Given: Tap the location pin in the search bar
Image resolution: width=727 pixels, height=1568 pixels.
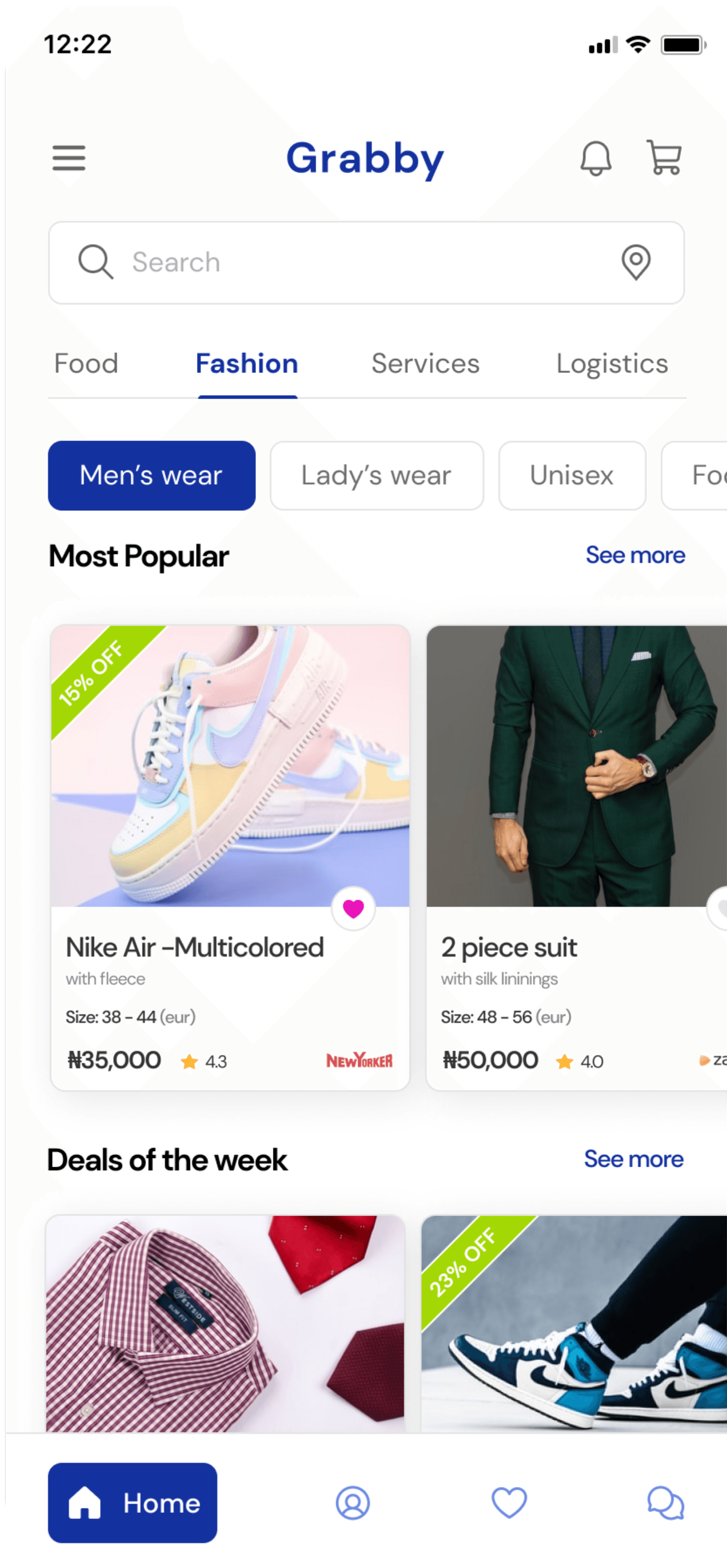Looking at the screenshot, I should [x=636, y=262].
